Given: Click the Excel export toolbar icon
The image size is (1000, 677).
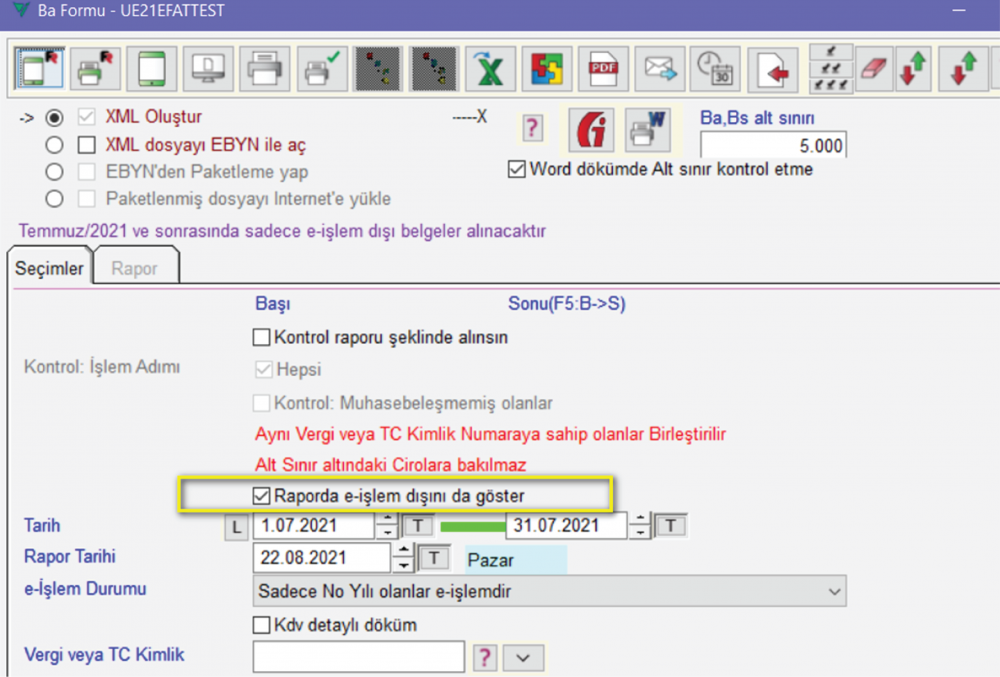Looking at the screenshot, I should [489, 69].
